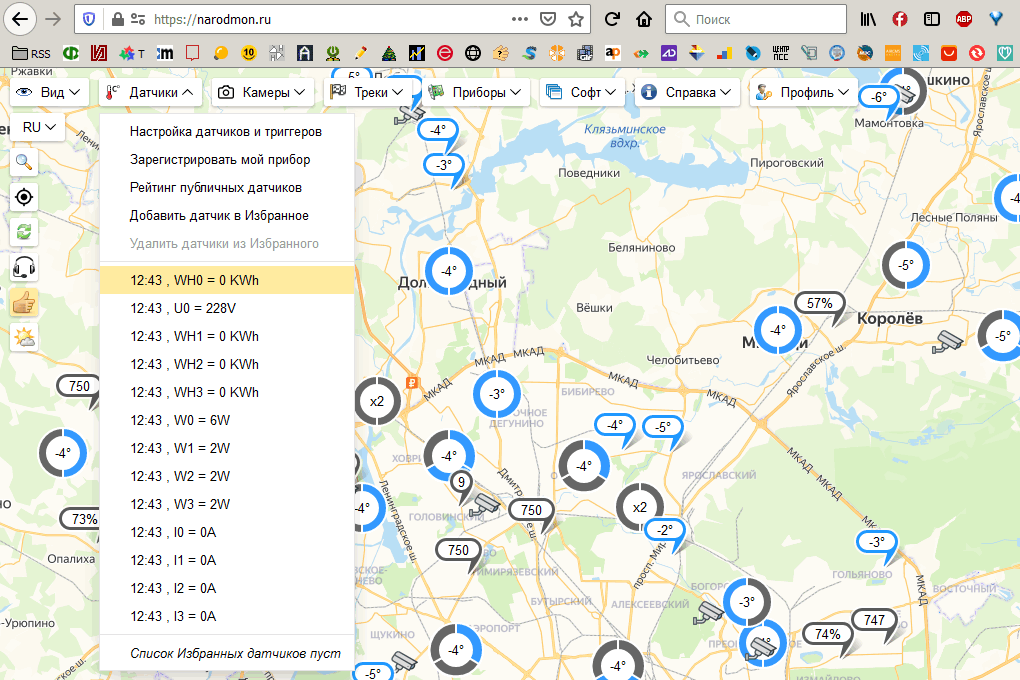Viewport: 1020px width, 680px height.
Task: Click the 747 pressure marker
Action: (x=874, y=620)
